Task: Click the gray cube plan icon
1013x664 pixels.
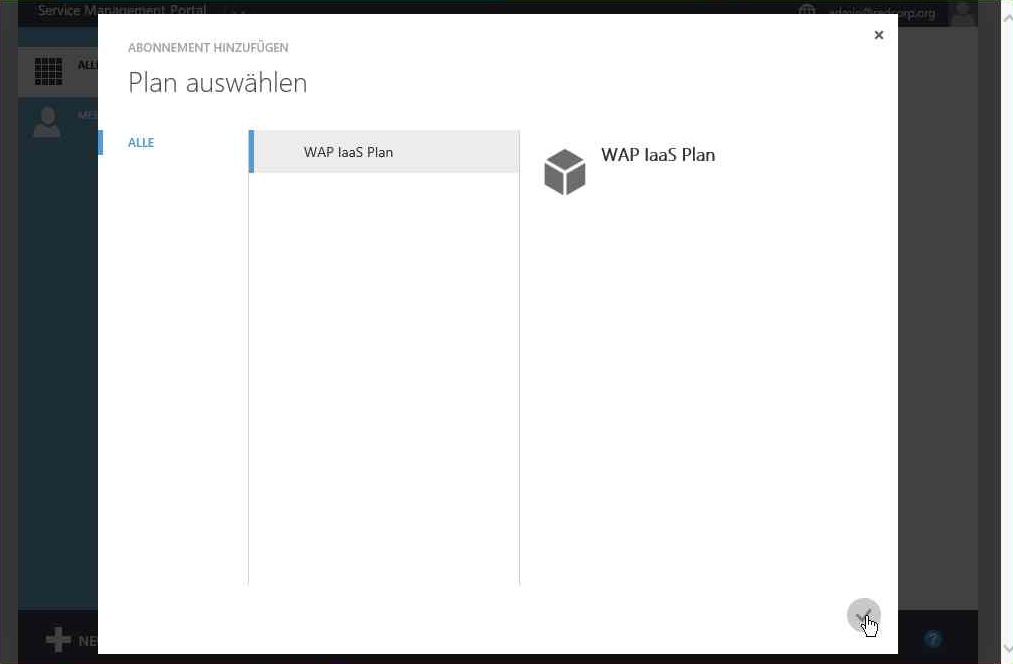Action: [x=565, y=172]
